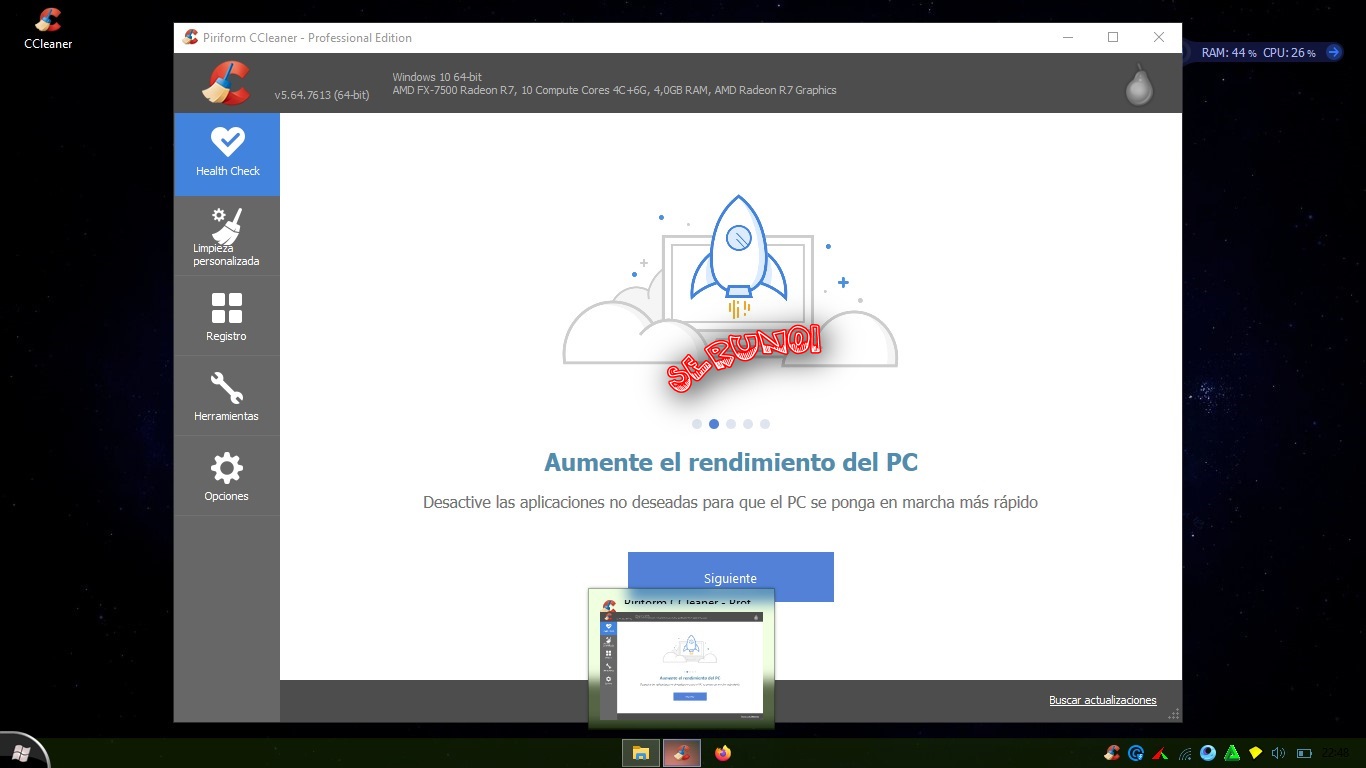Minimize the CCleaner window
The image size is (1366, 768).
[1067, 37]
